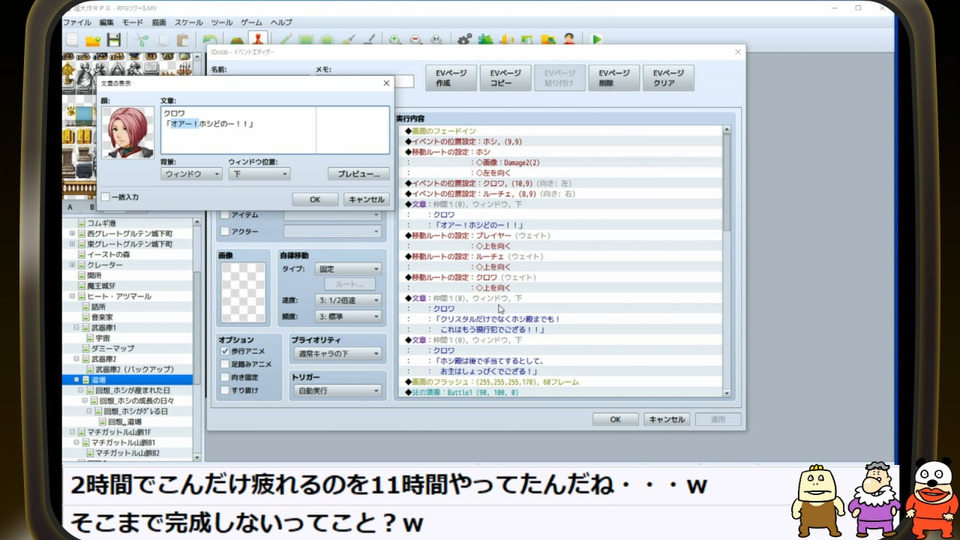This screenshot has width=960, height=540.
Task: Click the EVページ削除 button
Action: tap(614, 78)
